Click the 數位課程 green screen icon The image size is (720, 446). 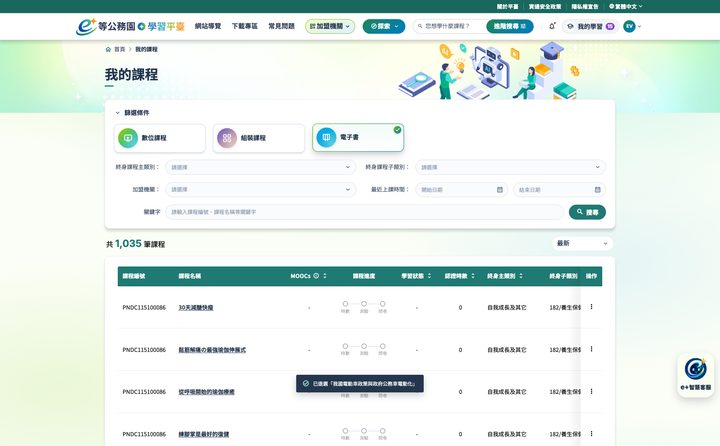coord(128,138)
